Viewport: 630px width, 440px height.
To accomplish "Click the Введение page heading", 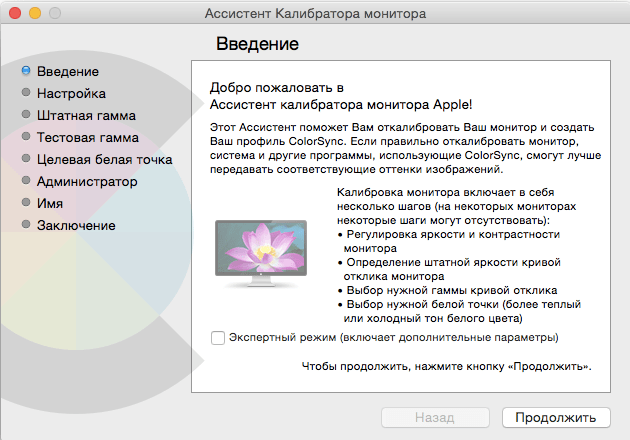I will tap(258, 43).
